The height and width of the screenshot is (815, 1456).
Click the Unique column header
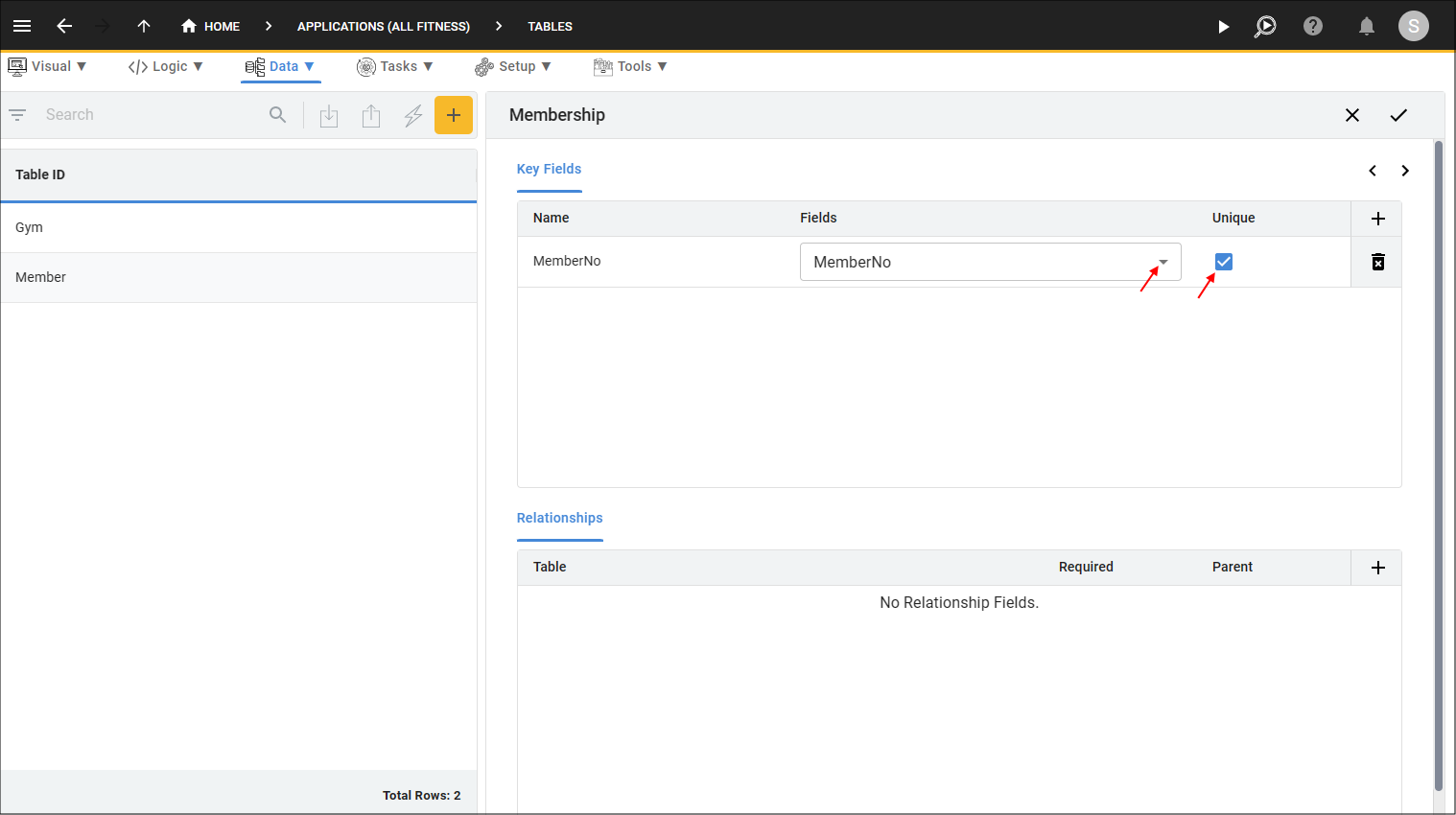[1233, 218]
